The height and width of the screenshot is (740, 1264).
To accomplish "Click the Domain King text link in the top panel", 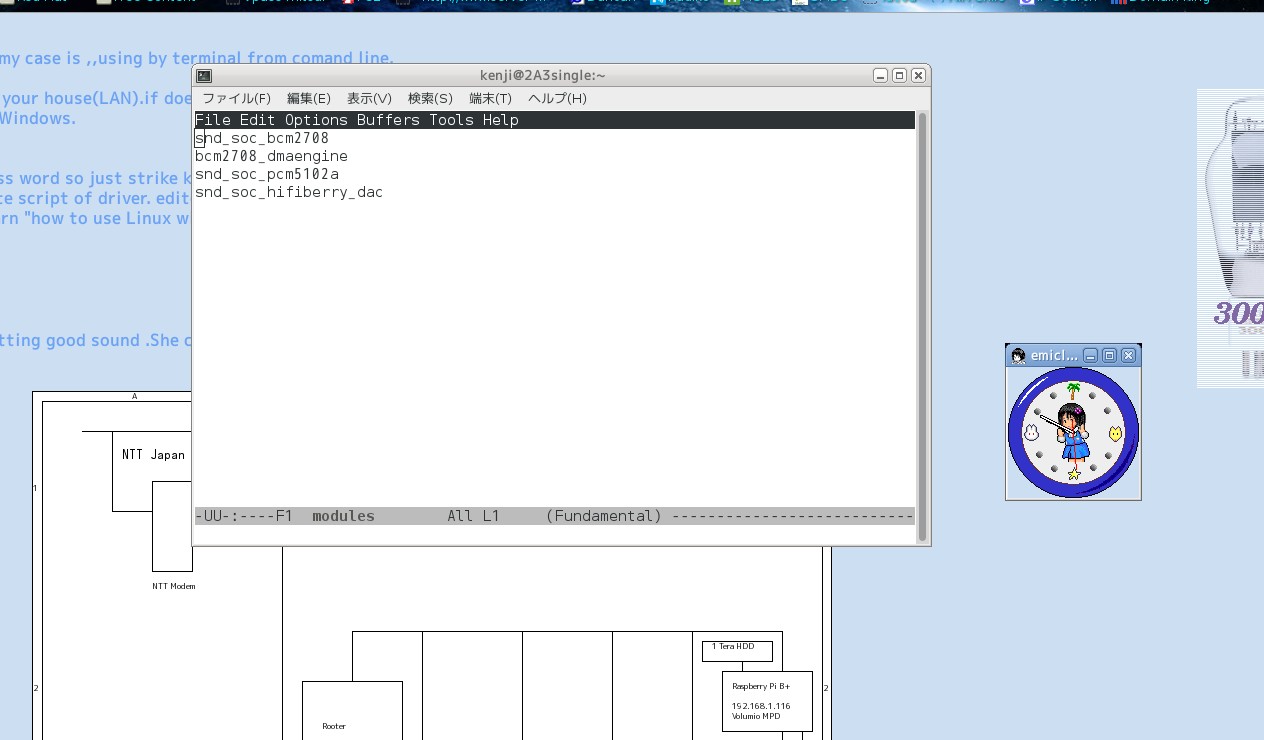I will [x=1170, y=3].
